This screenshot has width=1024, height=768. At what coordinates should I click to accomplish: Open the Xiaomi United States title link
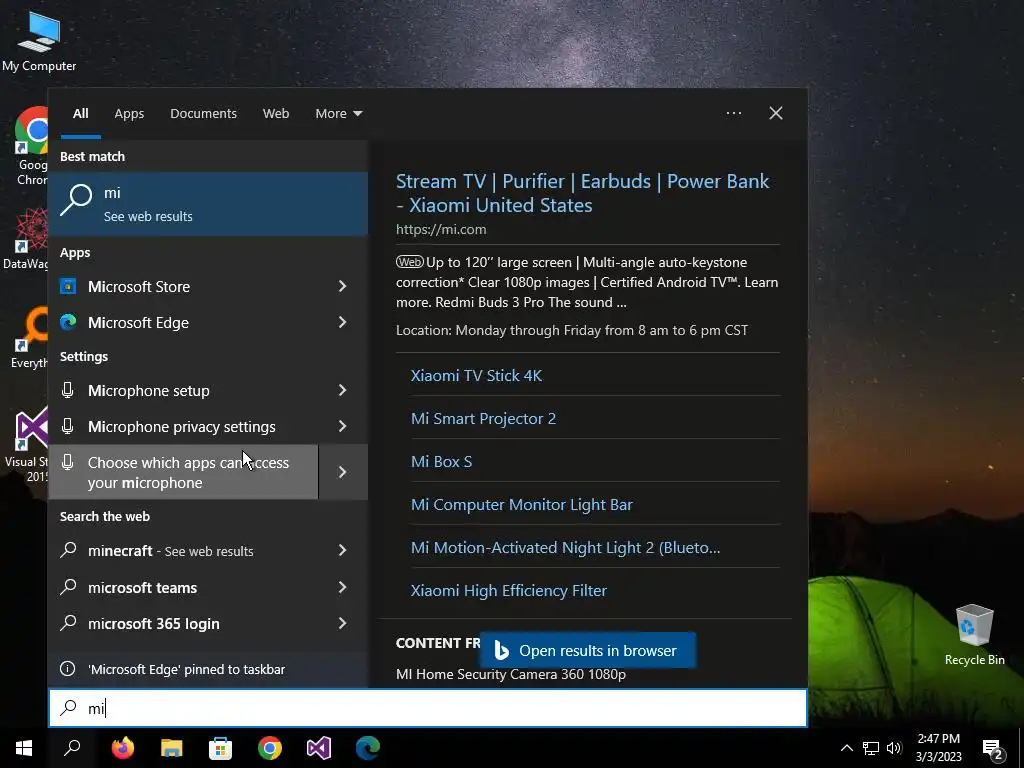583,193
